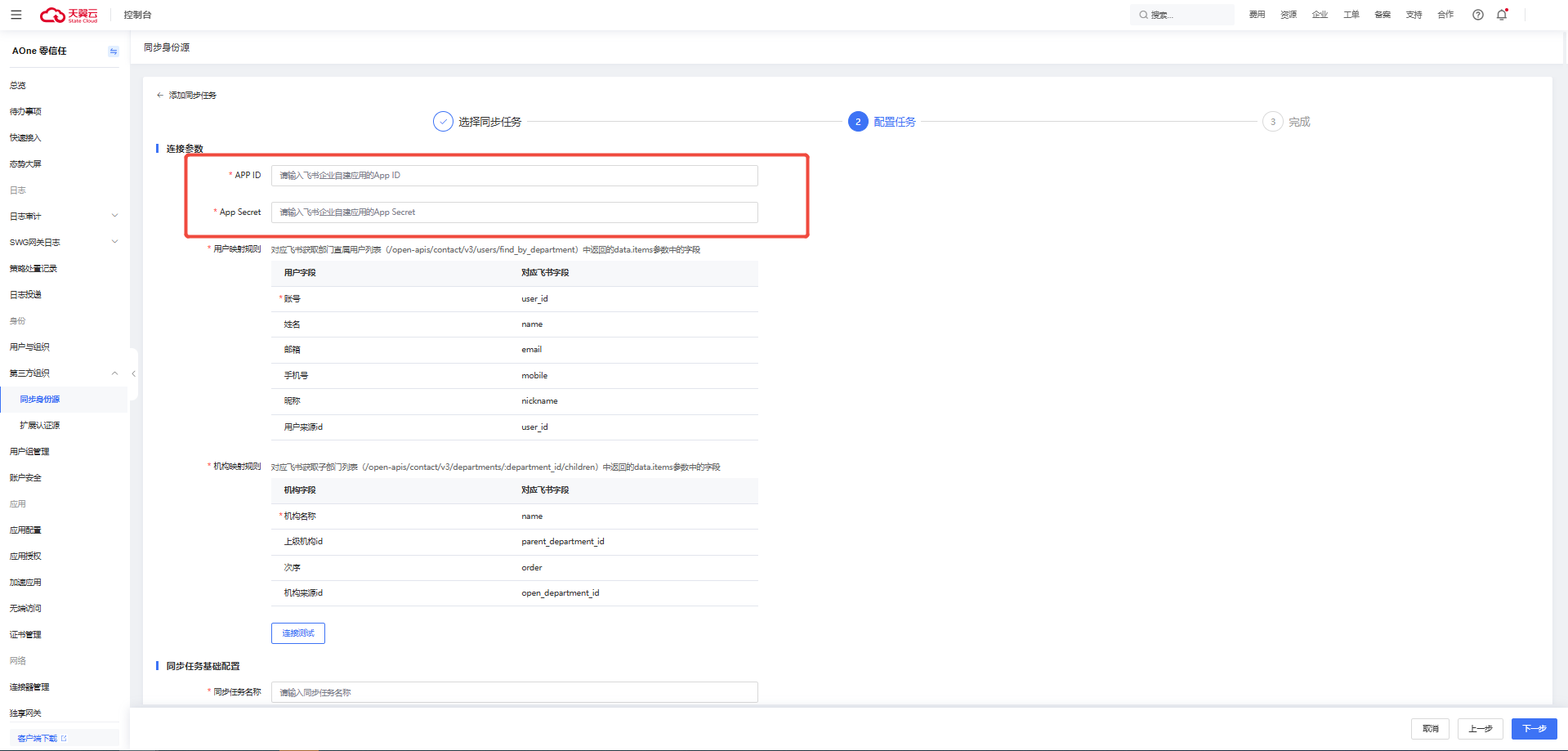The image size is (1568, 751).
Task: Collapse the sidebar using the edge arrow handle
Action: coord(133,373)
